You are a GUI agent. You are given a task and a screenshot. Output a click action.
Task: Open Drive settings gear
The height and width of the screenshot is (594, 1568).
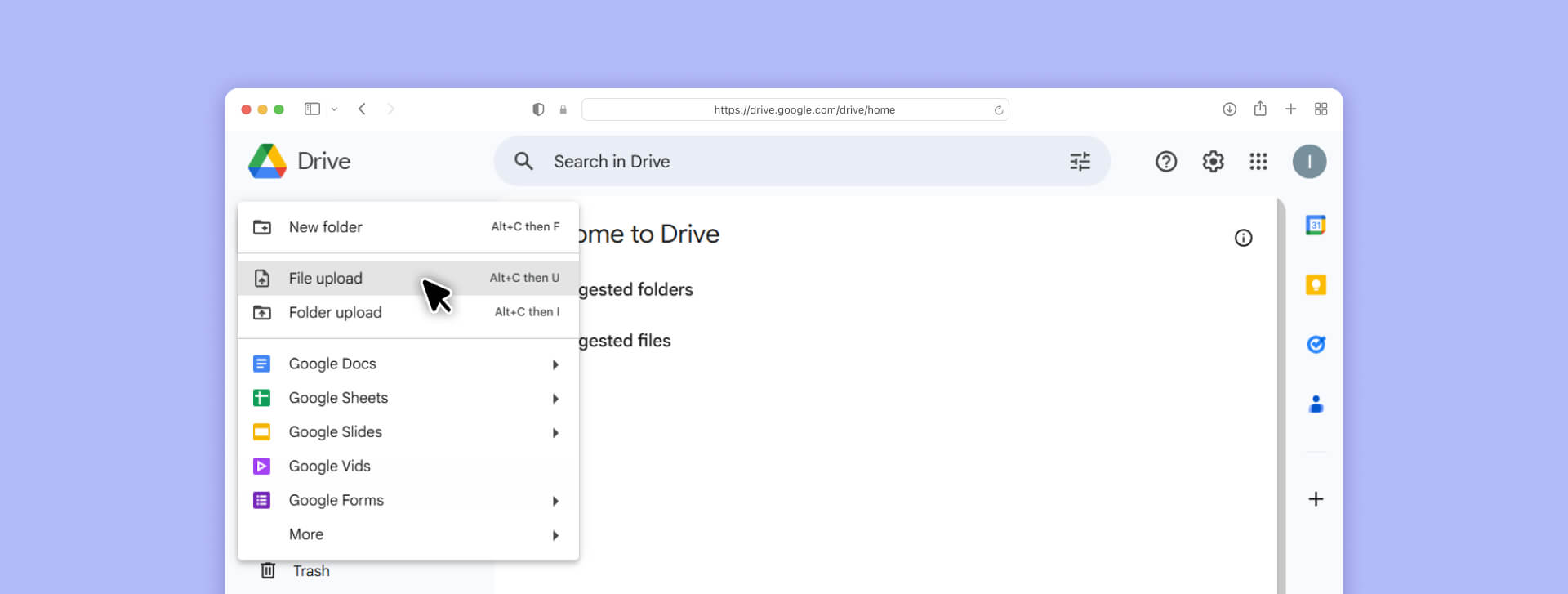point(1213,162)
